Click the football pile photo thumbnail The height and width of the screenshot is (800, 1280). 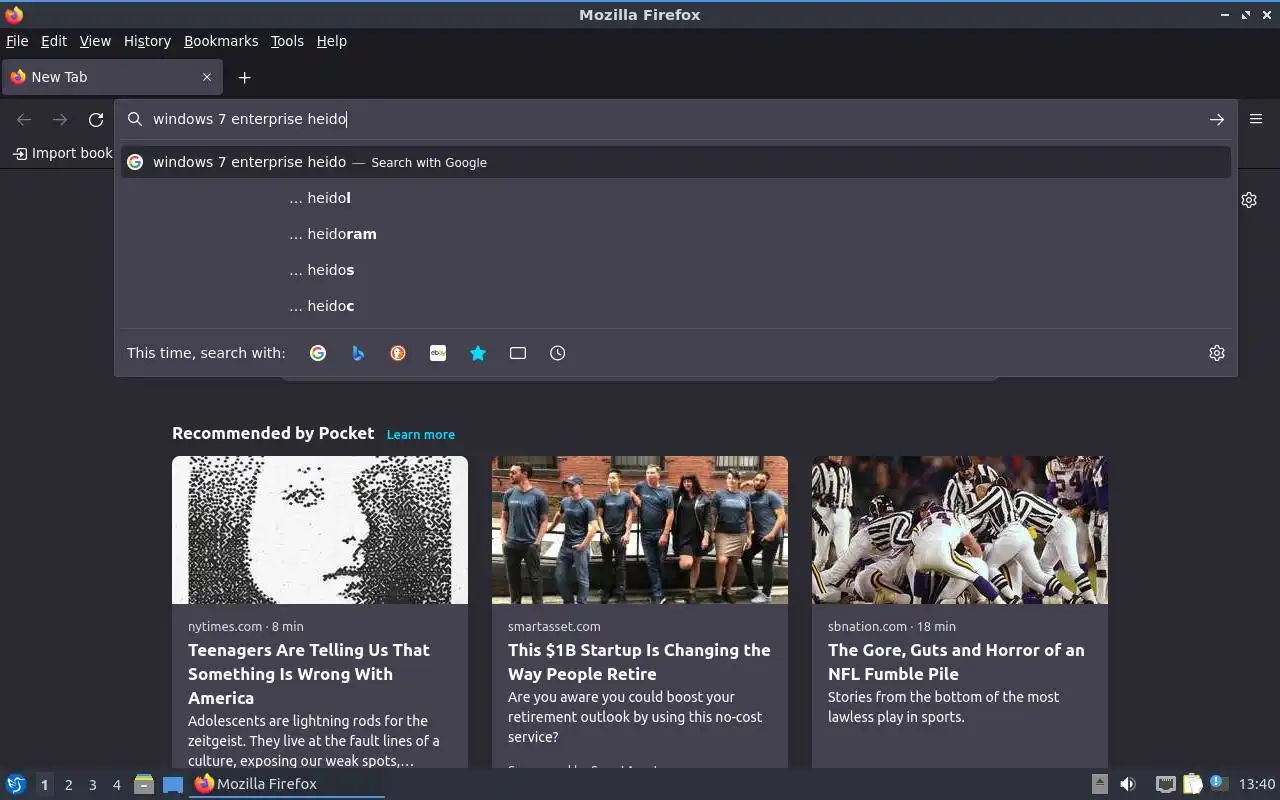click(x=960, y=530)
